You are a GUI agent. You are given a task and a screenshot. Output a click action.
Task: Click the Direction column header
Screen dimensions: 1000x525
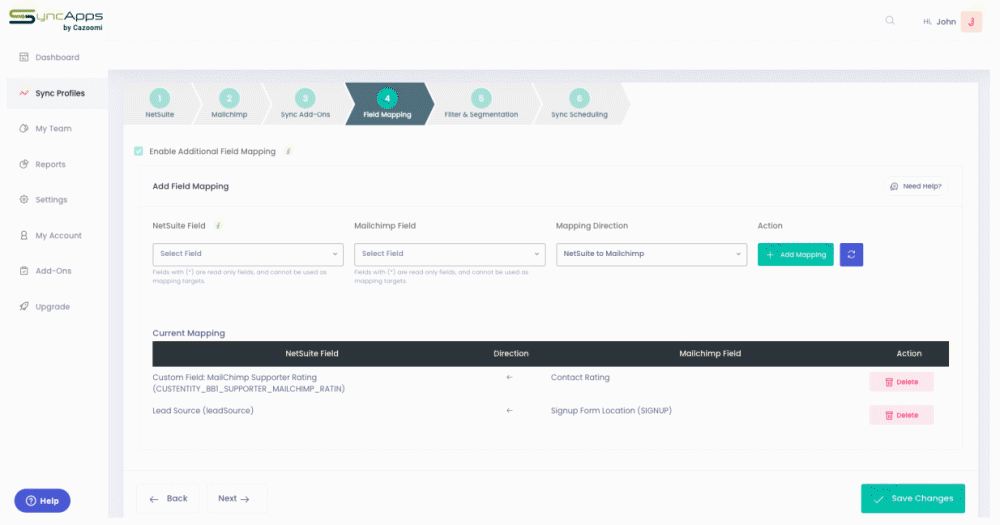tap(511, 353)
